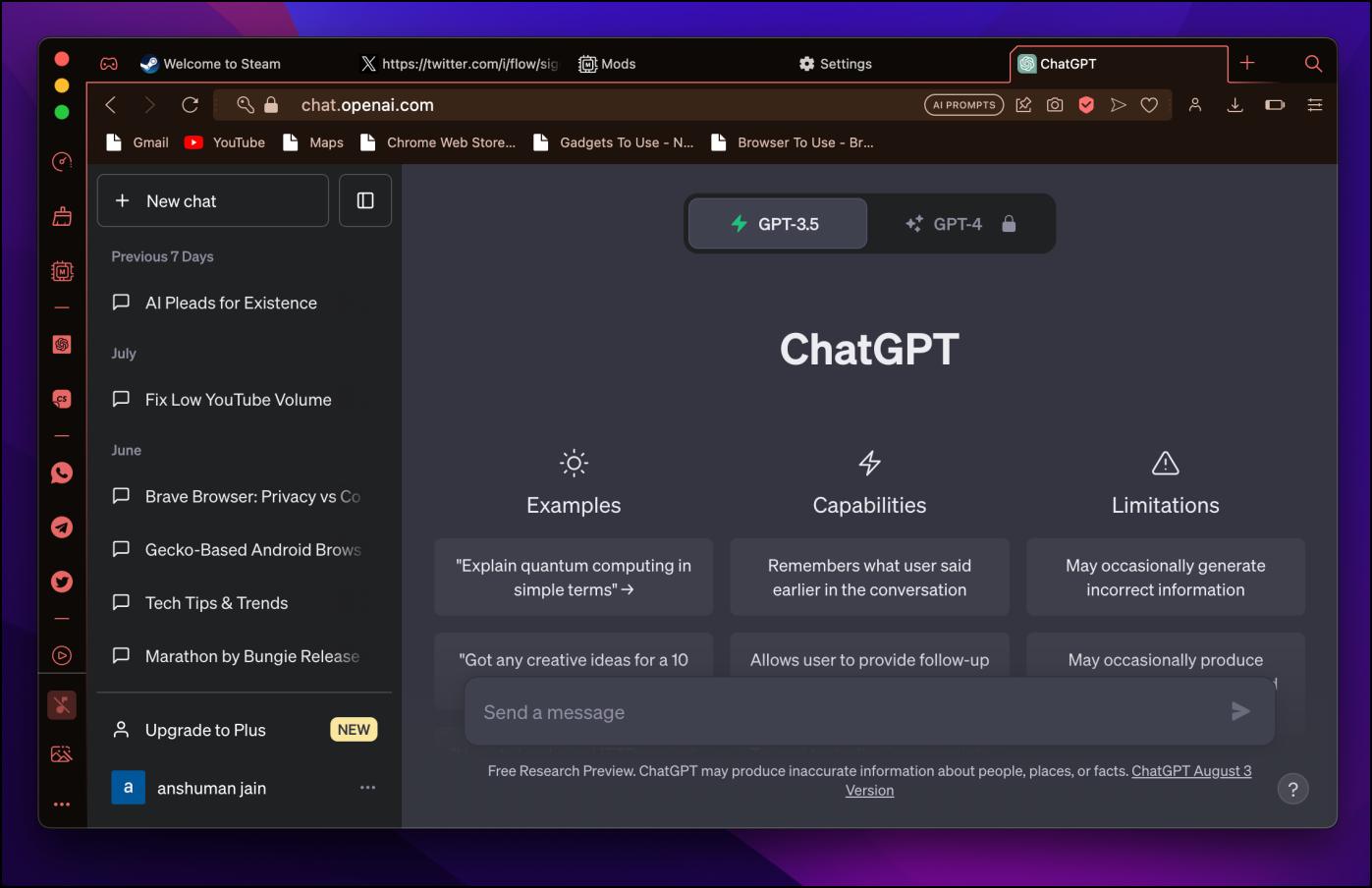Open ChatGPT icon in Opera sidebar

(x=62, y=344)
